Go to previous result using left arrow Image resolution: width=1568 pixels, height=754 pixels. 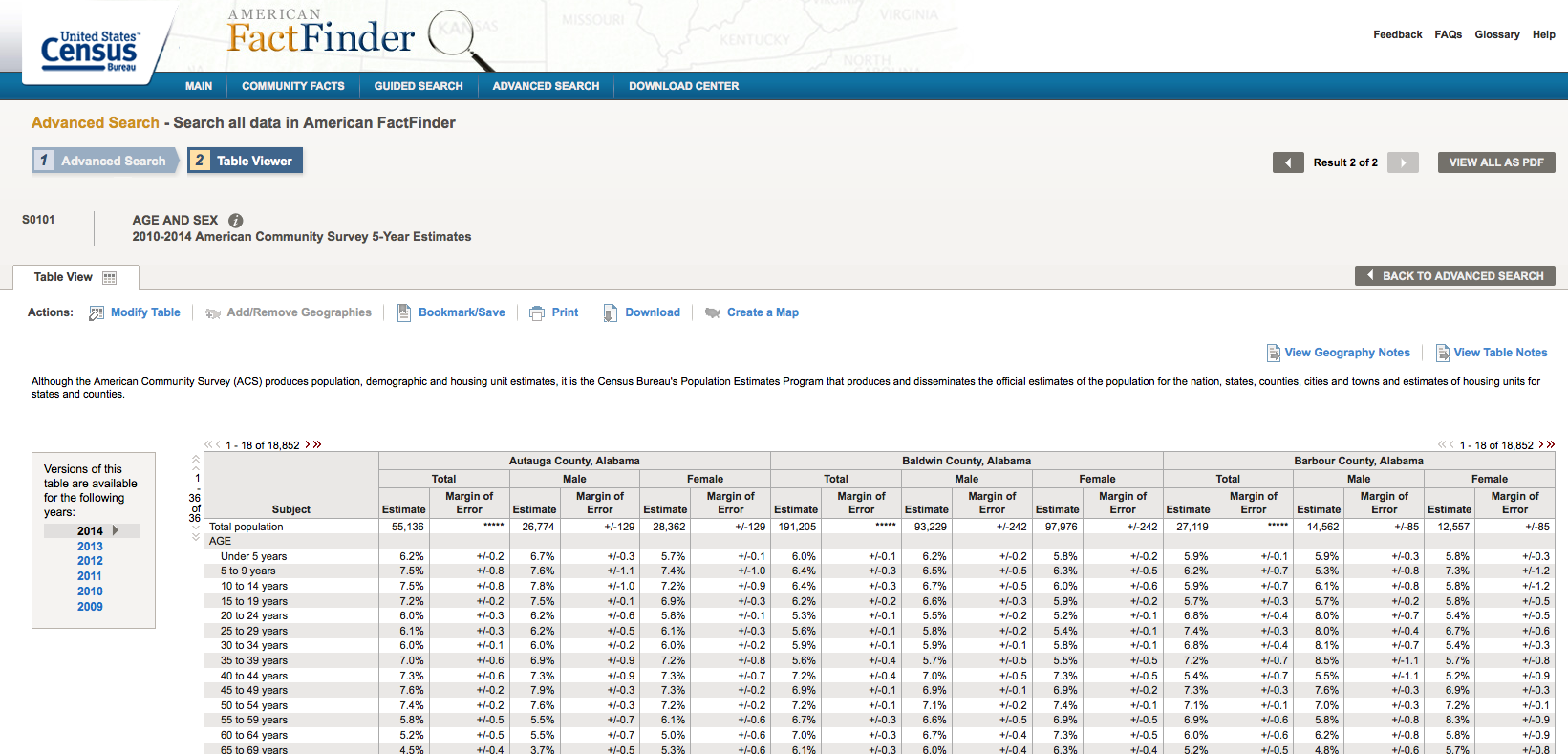pyautogui.click(x=1288, y=162)
